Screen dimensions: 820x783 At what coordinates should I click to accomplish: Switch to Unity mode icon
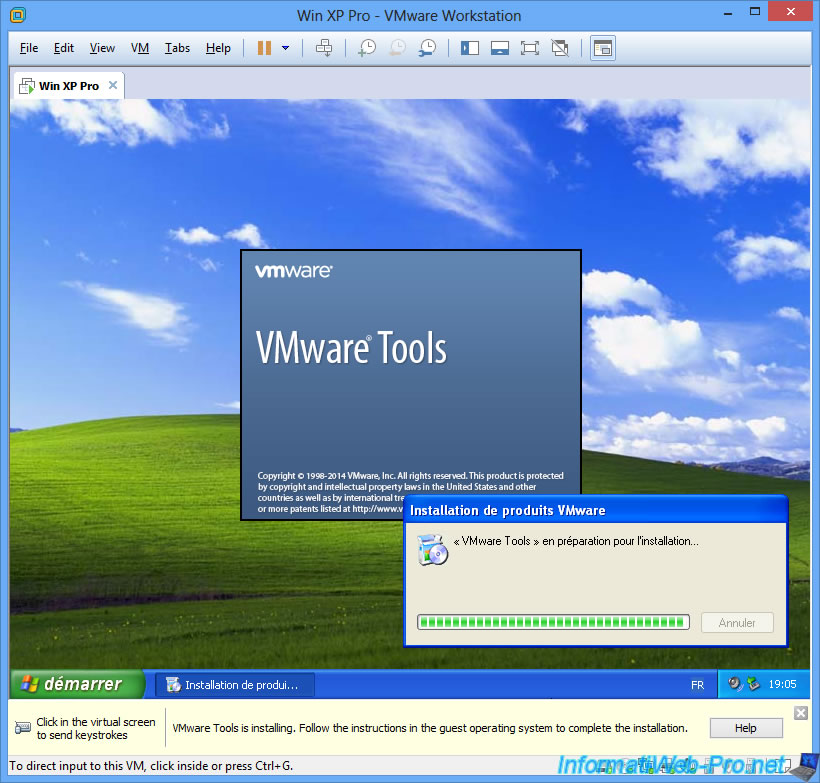click(560, 49)
